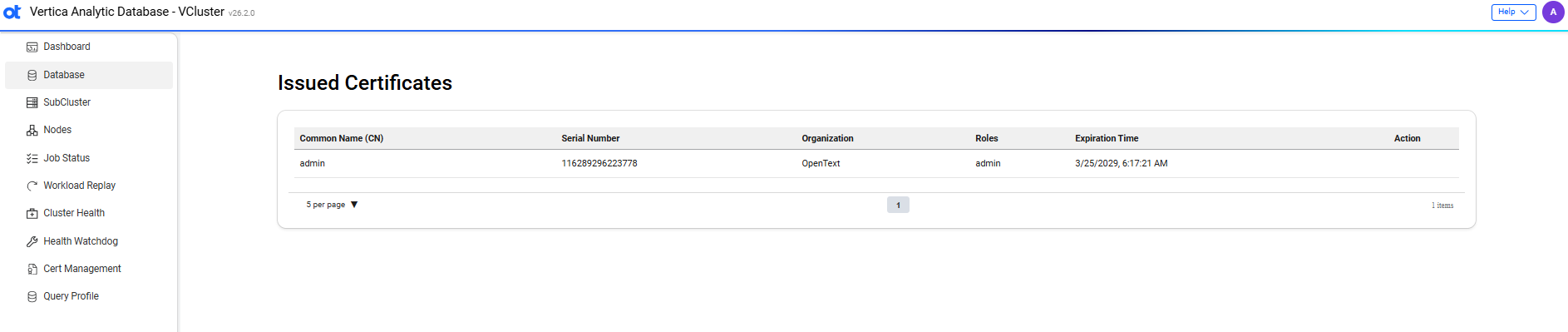This screenshot has width=1568, height=332.
Task: Click the Action column header
Action: [1407, 138]
